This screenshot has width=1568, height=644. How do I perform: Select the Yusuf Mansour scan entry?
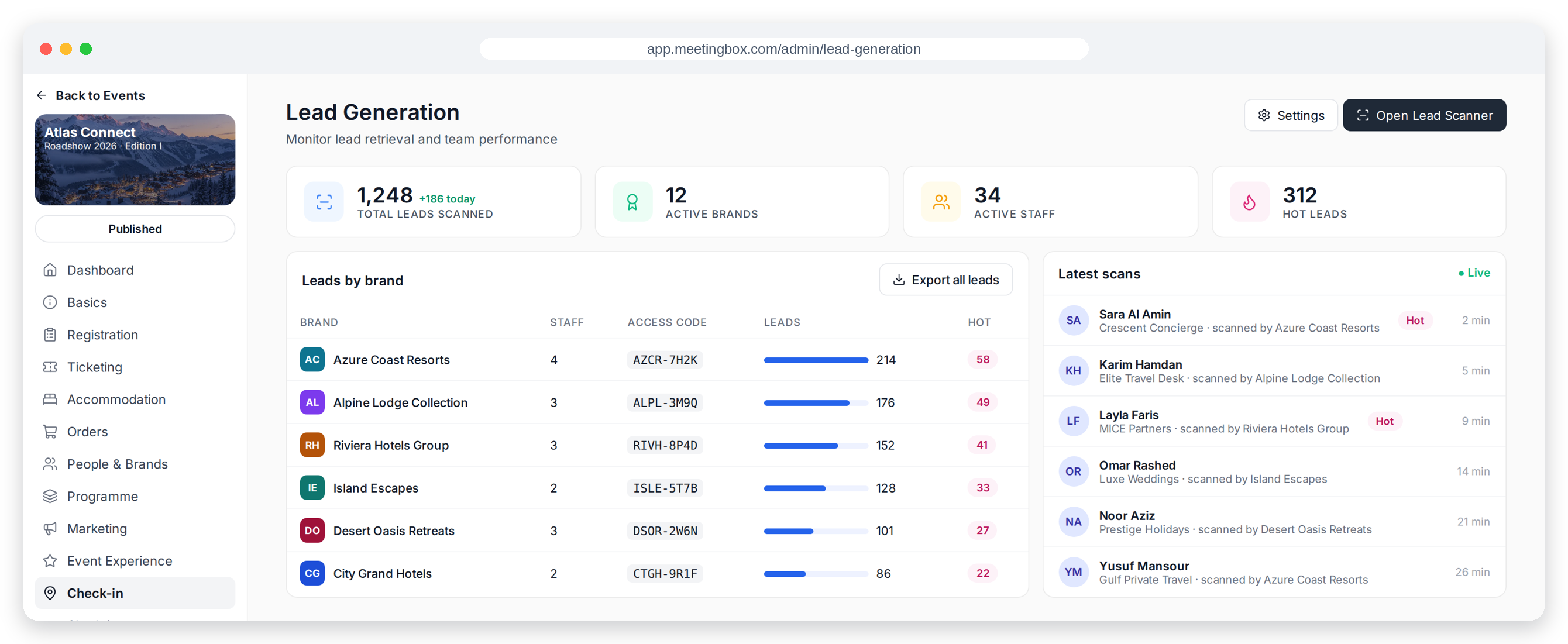click(1274, 572)
